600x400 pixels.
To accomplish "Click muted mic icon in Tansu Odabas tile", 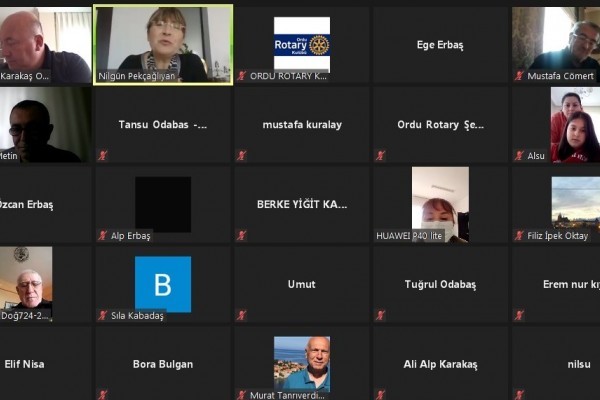I will click(103, 155).
